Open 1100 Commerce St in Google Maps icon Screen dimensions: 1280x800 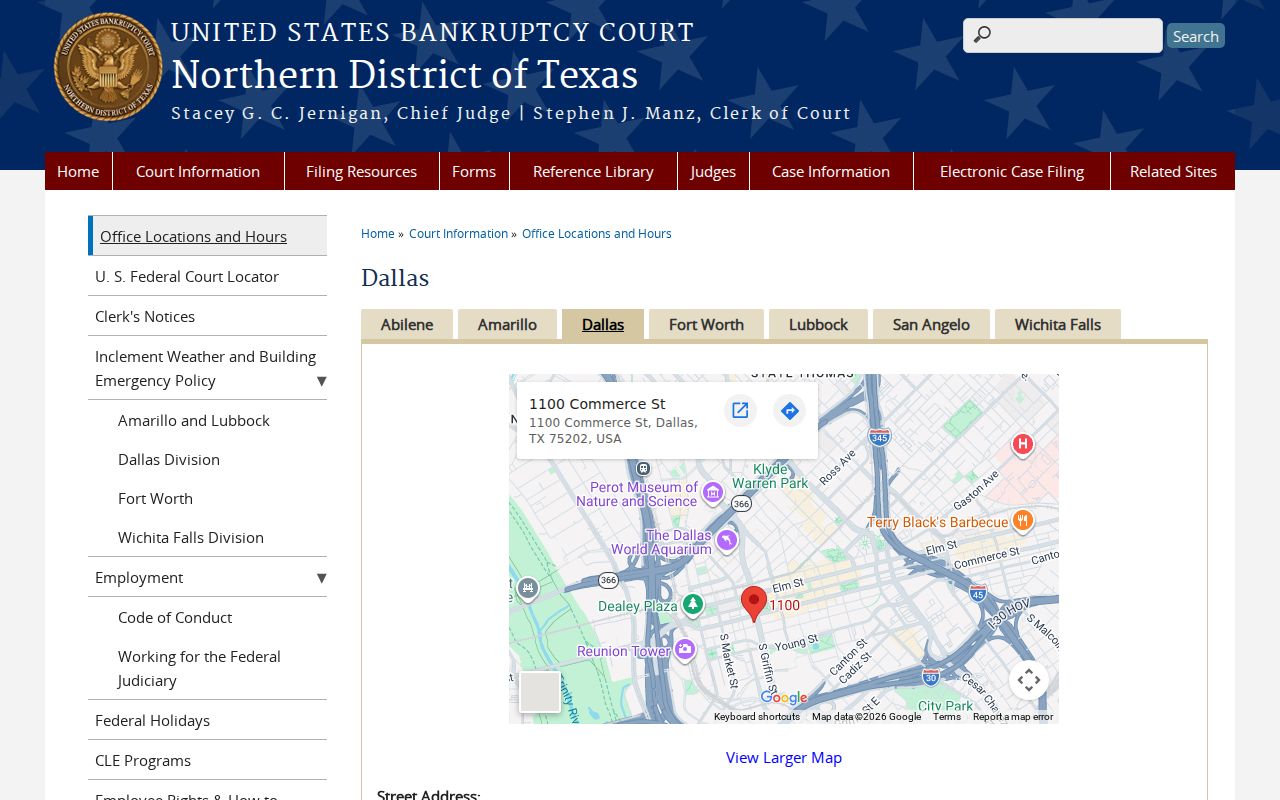pyautogui.click(x=740, y=410)
